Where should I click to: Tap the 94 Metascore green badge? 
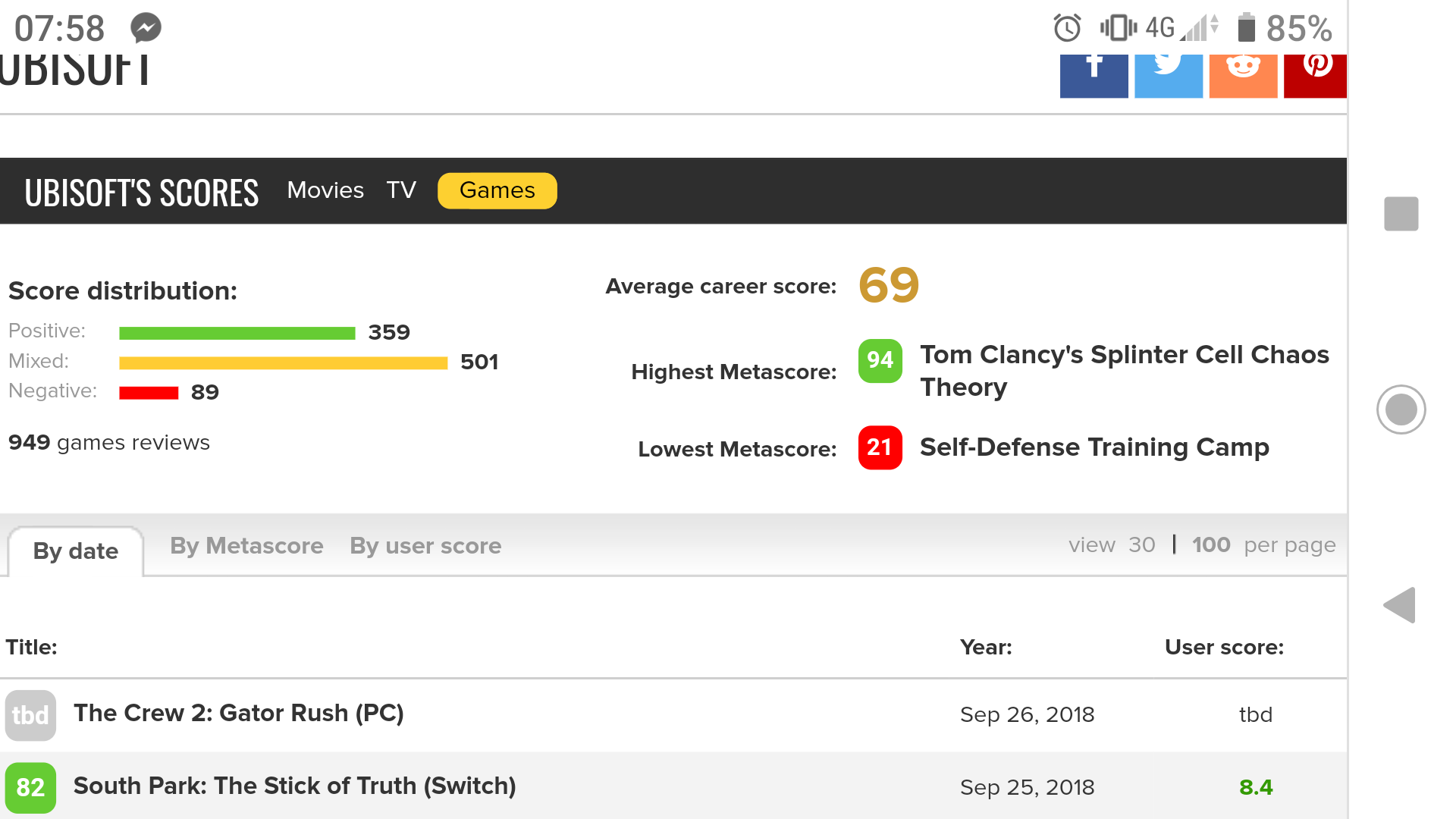880,360
